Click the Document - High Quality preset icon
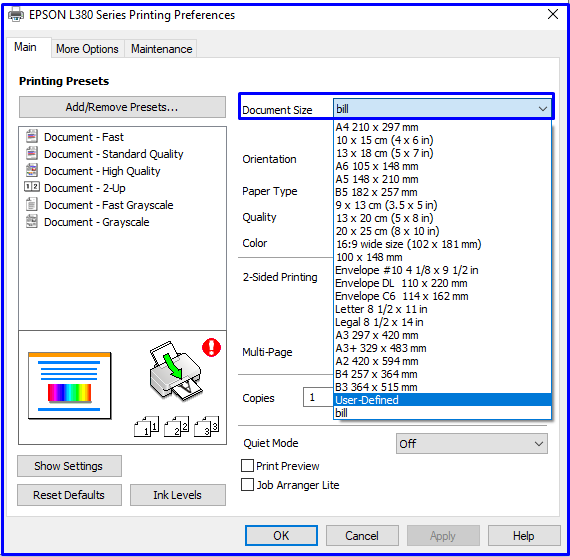The height and width of the screenshot is (557, 570). pos(32,171)
